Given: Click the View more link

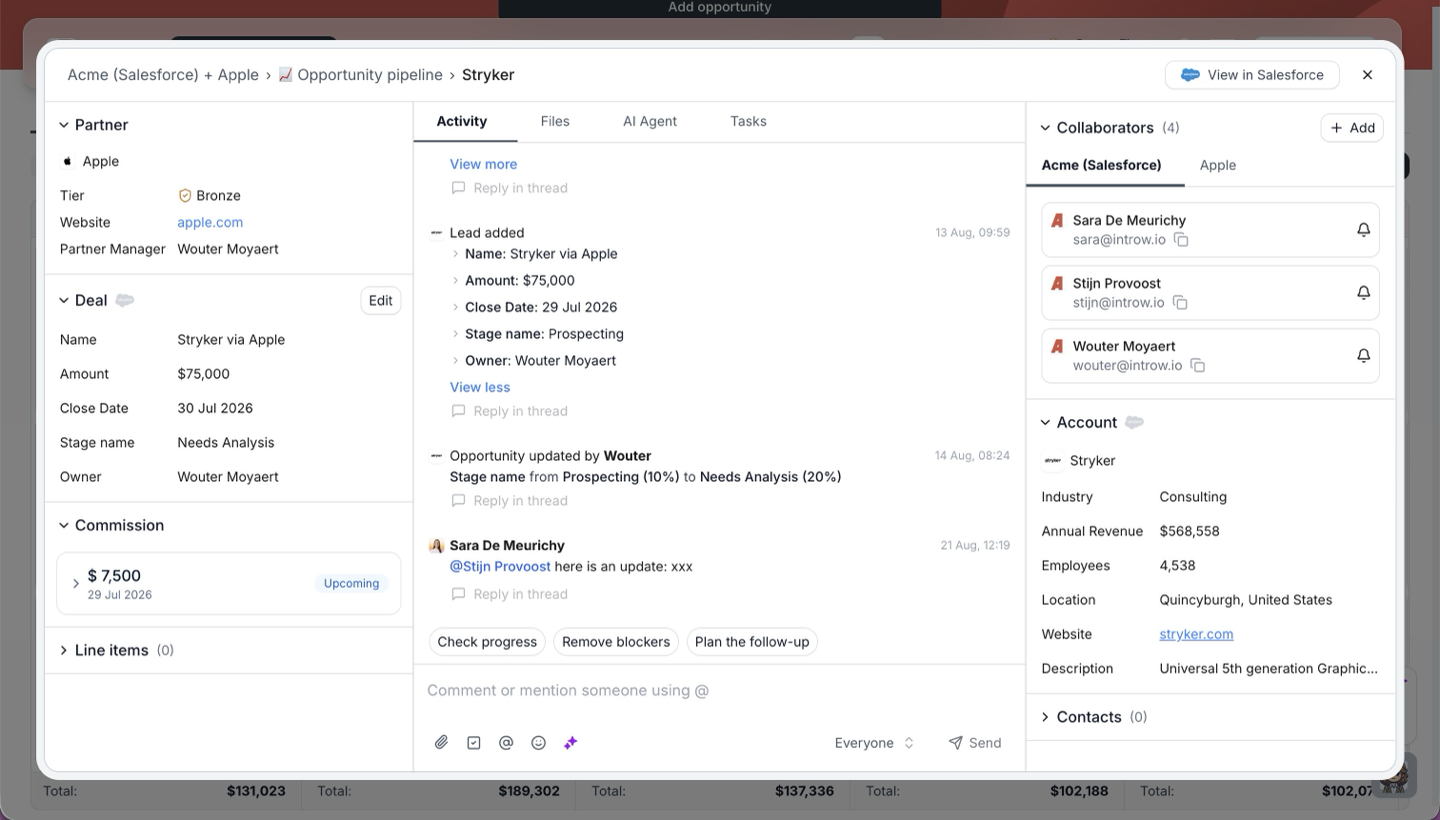Looking at the screenshot, I should [484, 164].
